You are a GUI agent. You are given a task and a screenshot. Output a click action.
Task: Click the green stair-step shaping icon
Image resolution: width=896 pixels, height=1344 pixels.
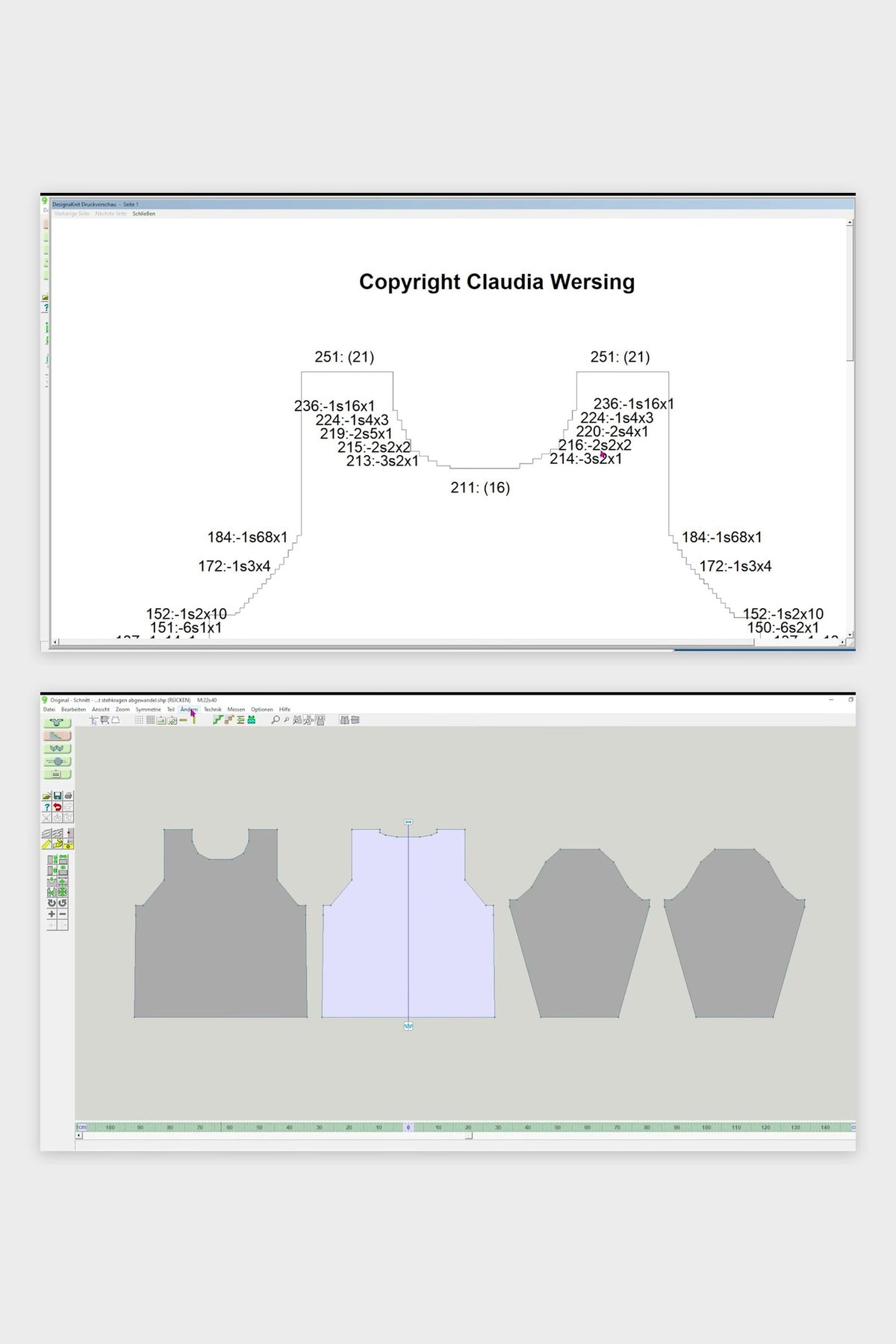pyautogui.click(x=218, y=720)
